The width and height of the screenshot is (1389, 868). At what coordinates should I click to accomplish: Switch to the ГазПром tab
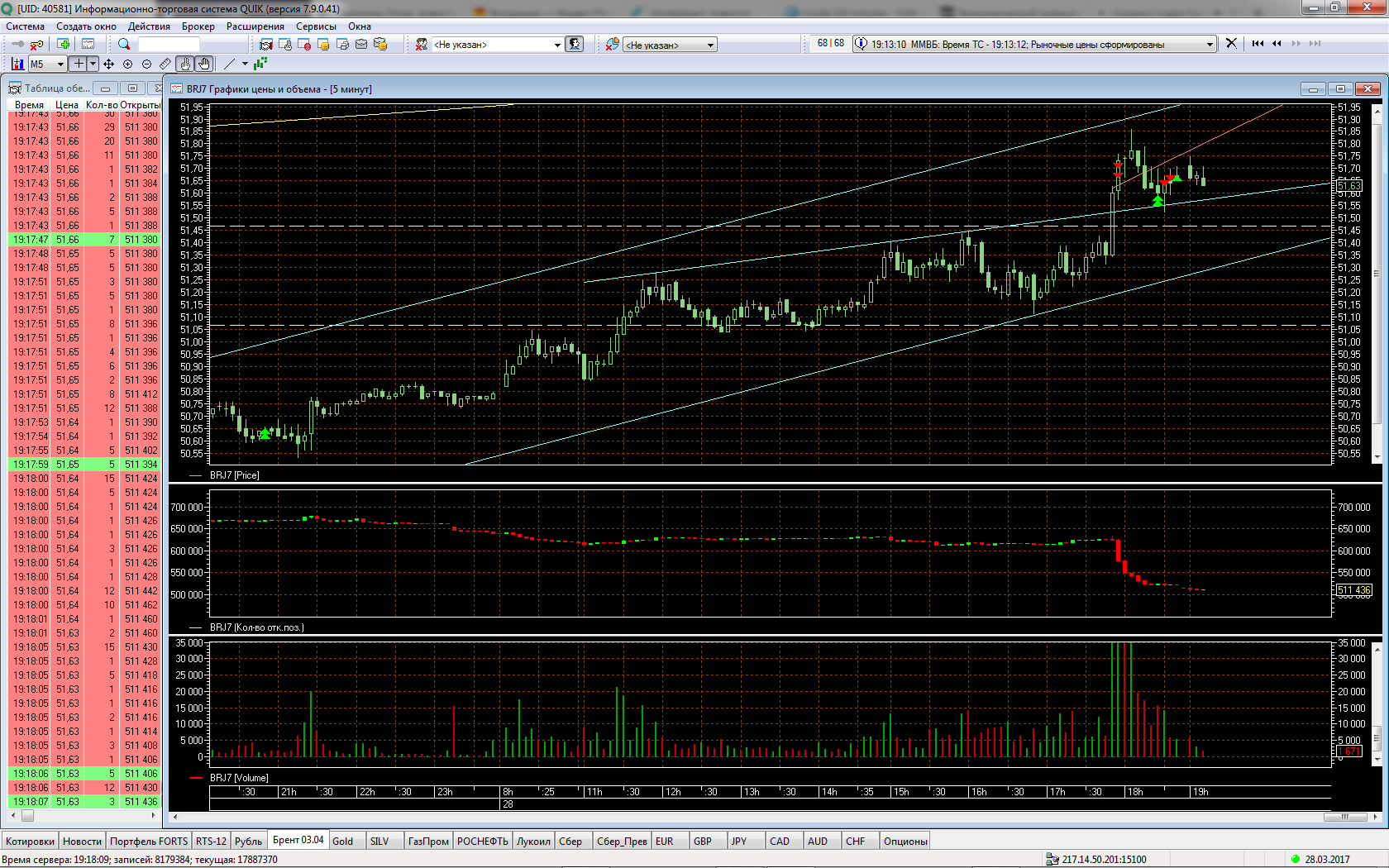pos(428,841)
